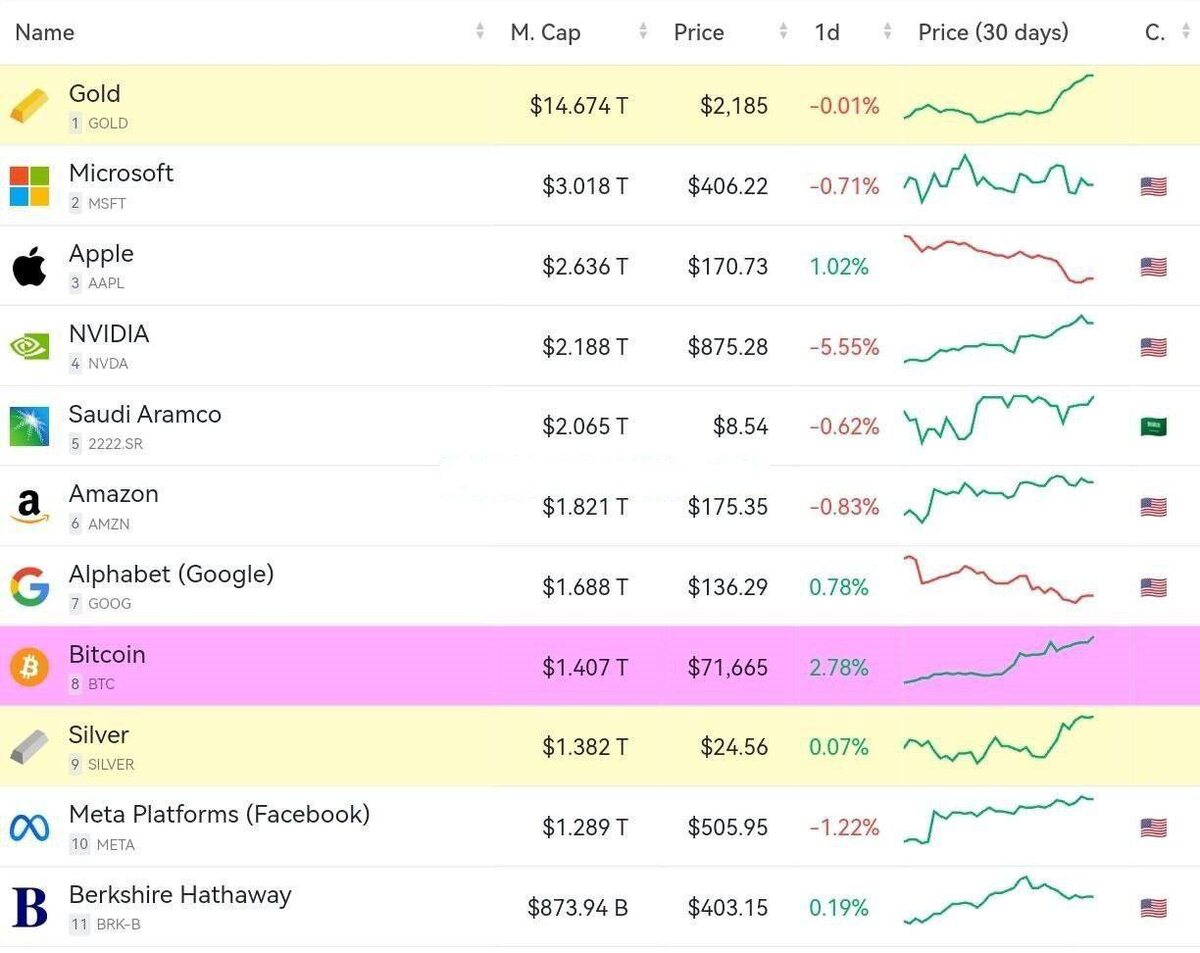View Apple's 30-day price sparkline
Screen dimensions: 1200x953
pyautogui.click(x=998, y=260)
